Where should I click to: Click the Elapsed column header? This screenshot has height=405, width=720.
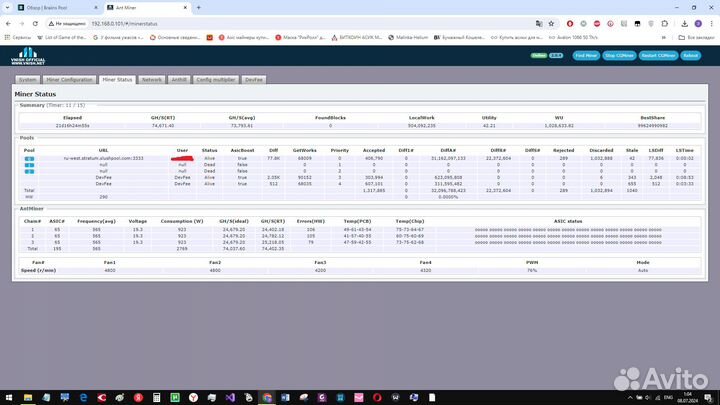(x=73, y=118)
